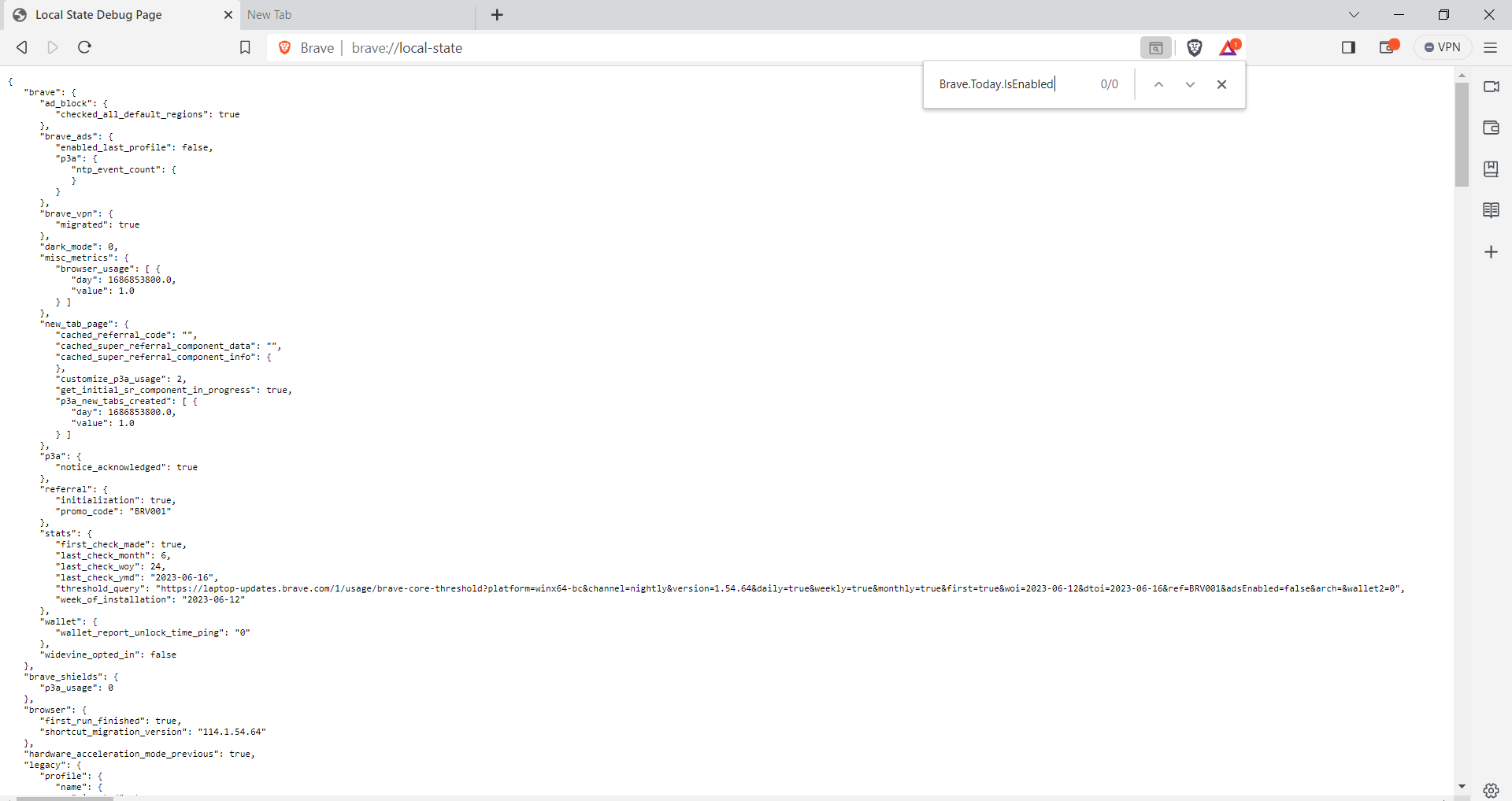Open the tab search dropdown
This screenshot has width=1512, height=801.
1354,14
